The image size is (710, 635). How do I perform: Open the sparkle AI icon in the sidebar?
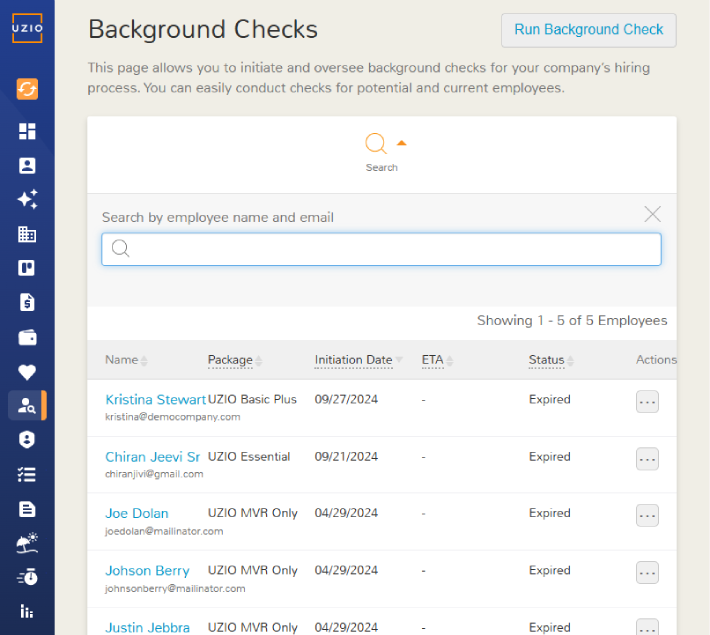point(27,199)
